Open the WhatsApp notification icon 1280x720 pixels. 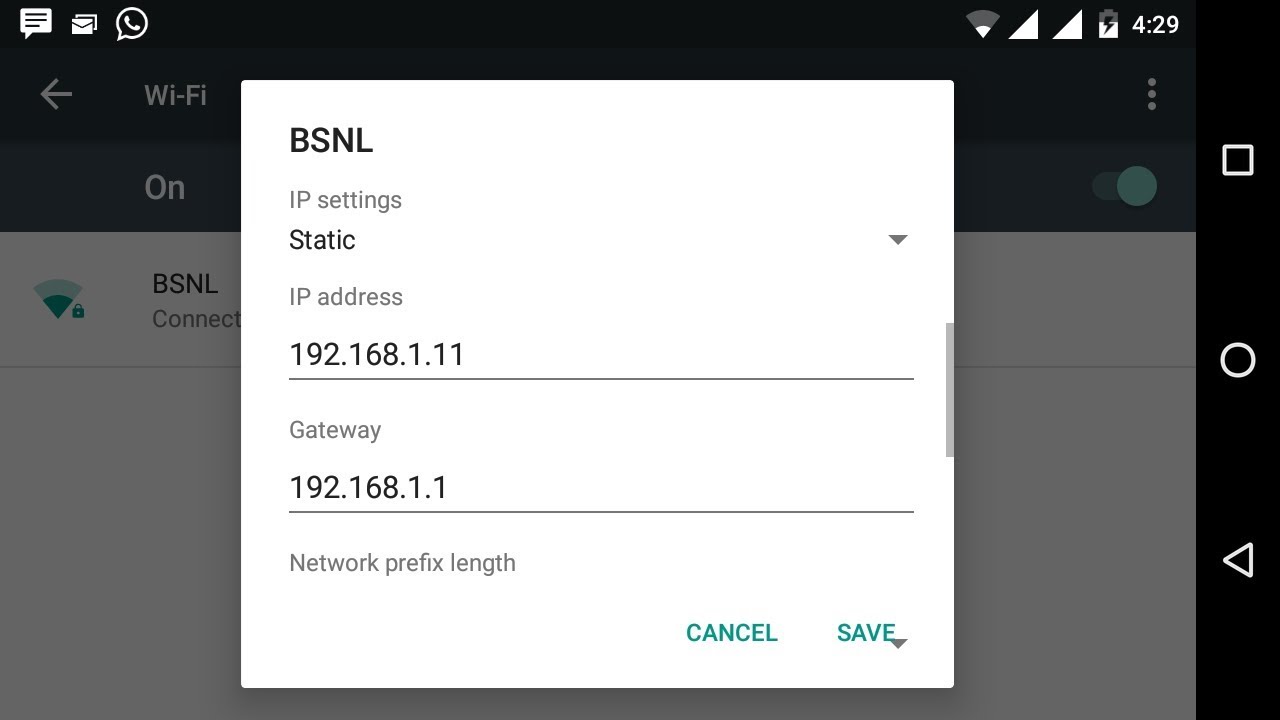(x=131, y=22)
